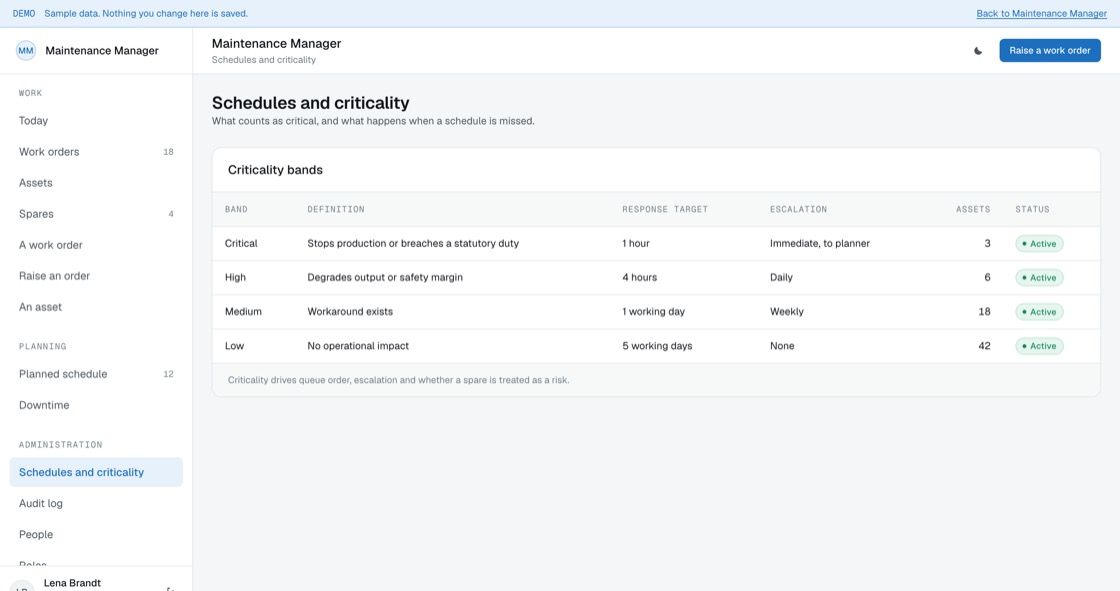Click the '1 hour' response target
This screenshot has height=591, width=1120.
[x=636, y=244]
